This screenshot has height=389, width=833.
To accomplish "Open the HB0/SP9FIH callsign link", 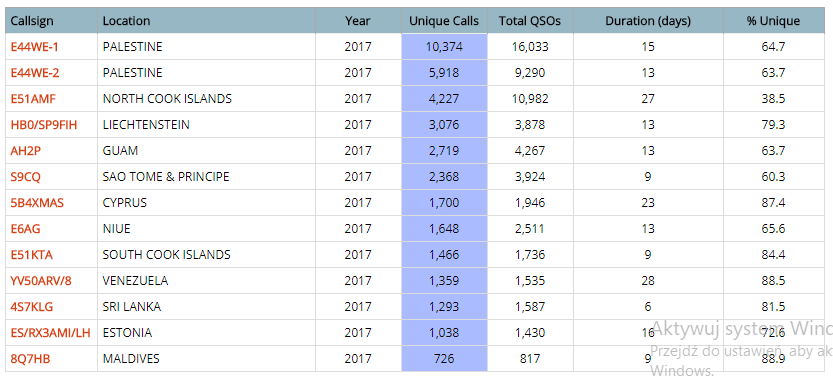I will pos(44,125).
